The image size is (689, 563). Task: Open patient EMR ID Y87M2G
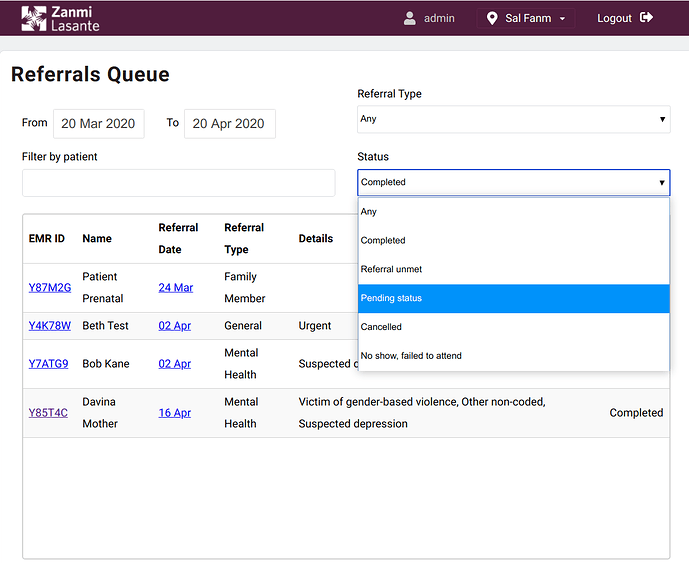coord(50,288)
